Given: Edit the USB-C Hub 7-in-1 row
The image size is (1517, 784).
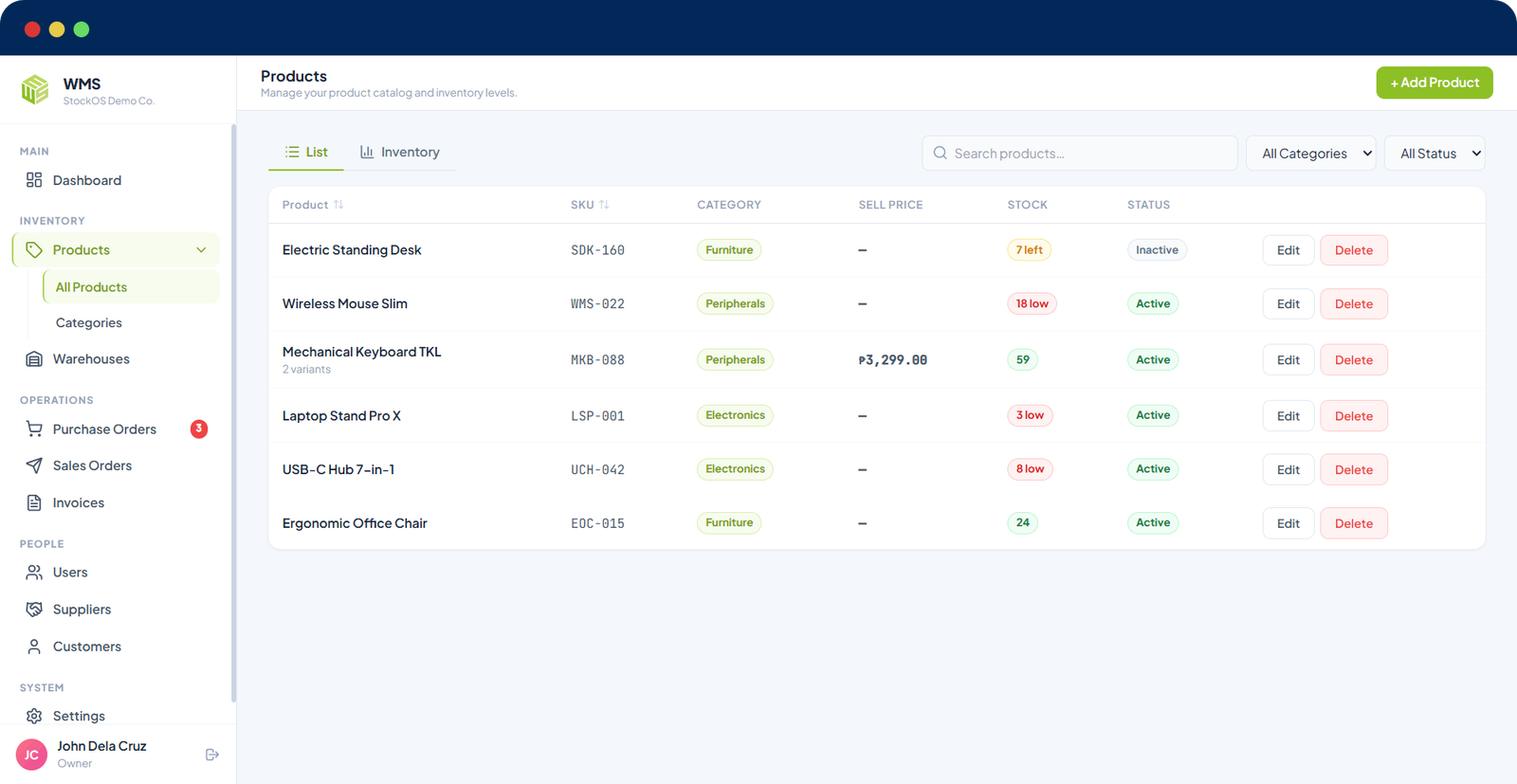Looking at the screenshot, I should [1289, 470].
